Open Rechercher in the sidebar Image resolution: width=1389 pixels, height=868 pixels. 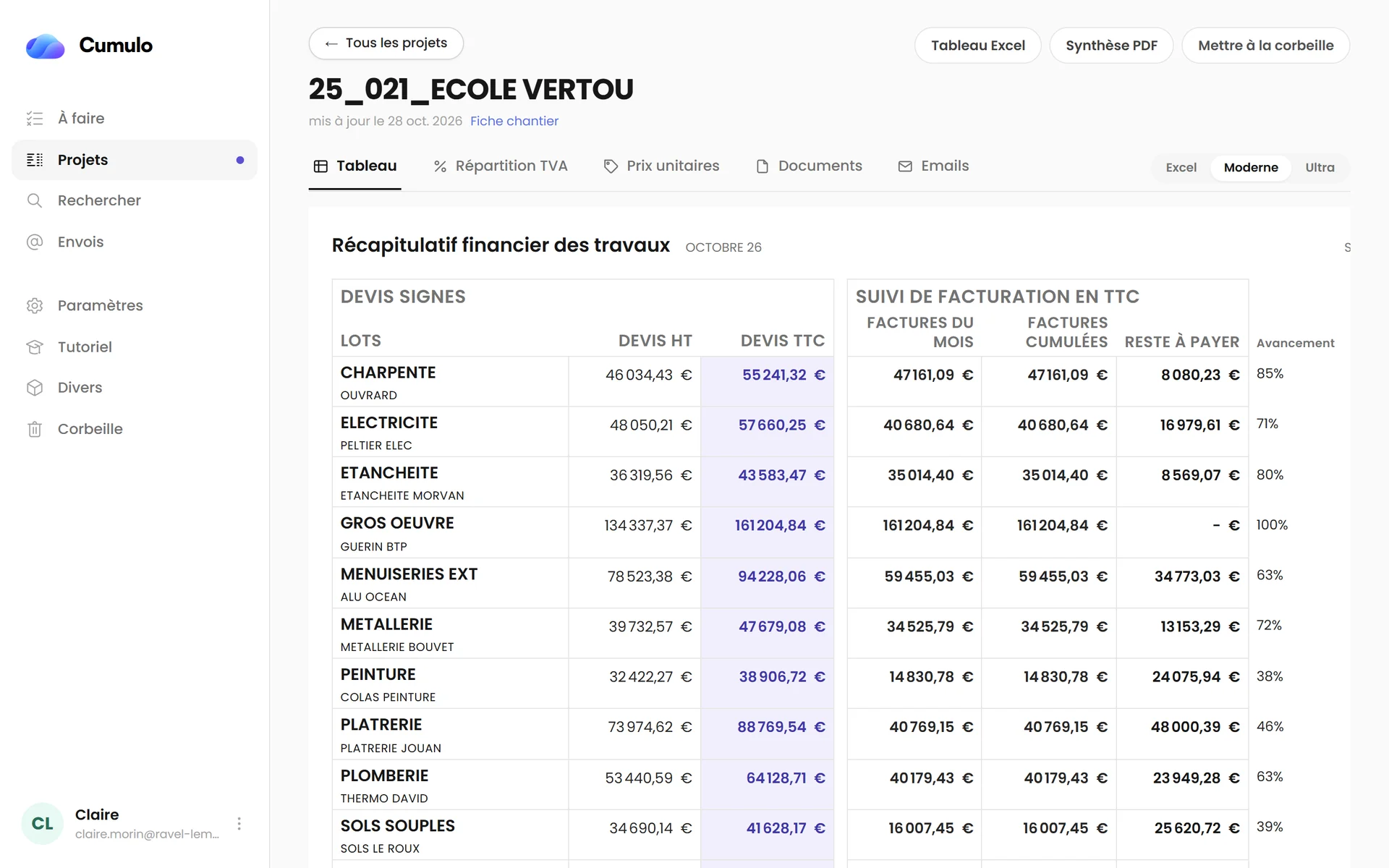coord(135,200)
